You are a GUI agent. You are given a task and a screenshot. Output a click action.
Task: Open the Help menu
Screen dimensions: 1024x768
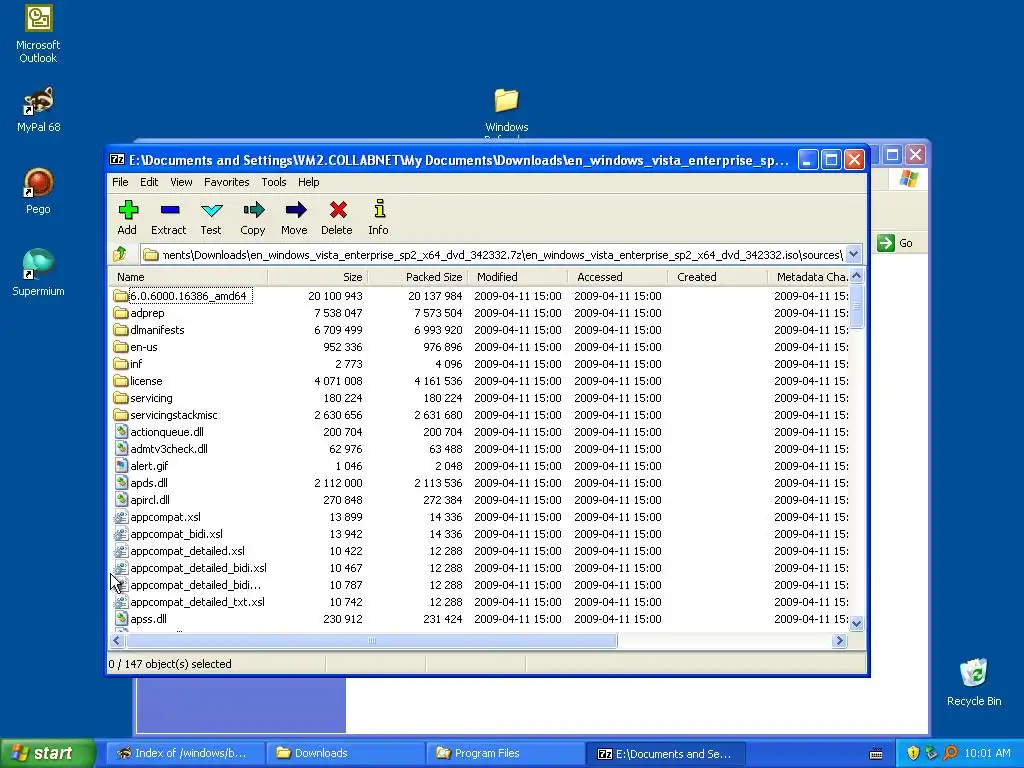[x=308, y=182]
